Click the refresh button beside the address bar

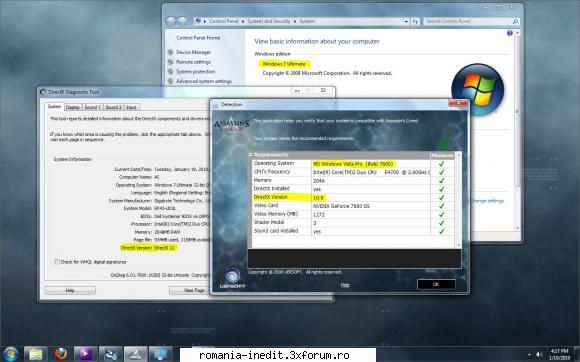point(415,21)
